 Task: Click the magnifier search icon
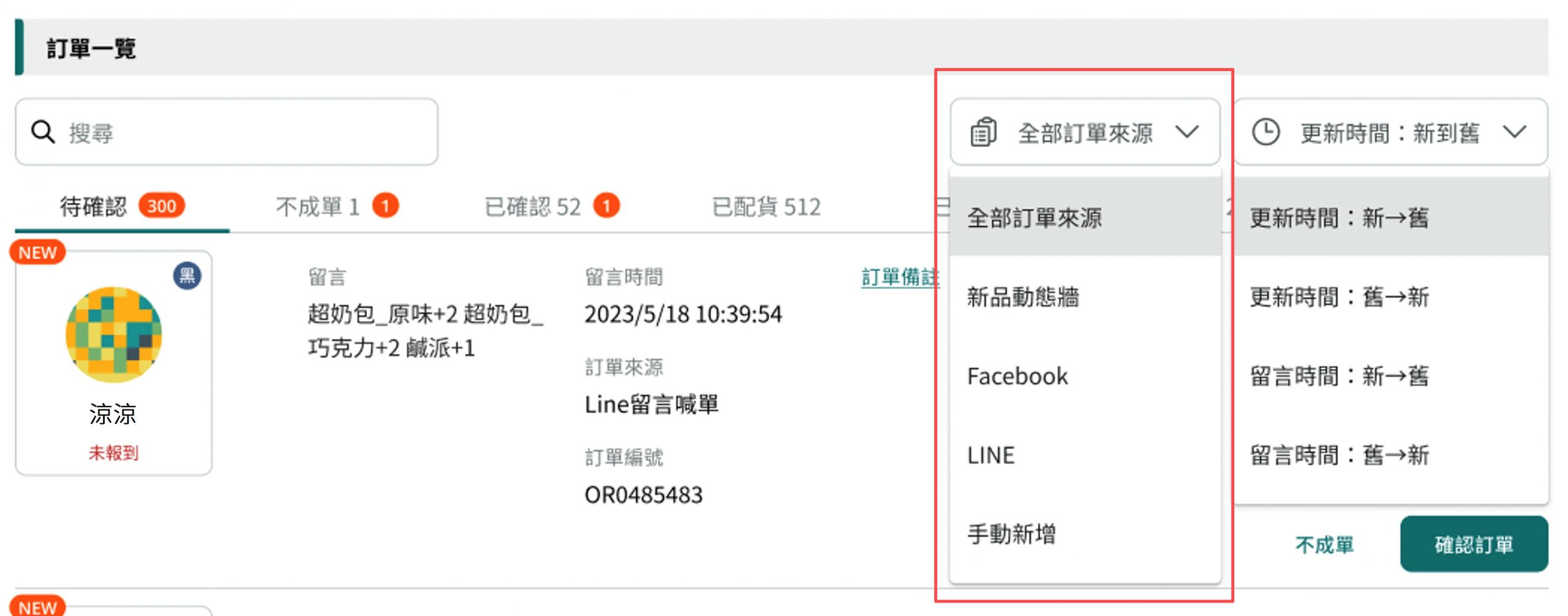(x=43, y=132)
